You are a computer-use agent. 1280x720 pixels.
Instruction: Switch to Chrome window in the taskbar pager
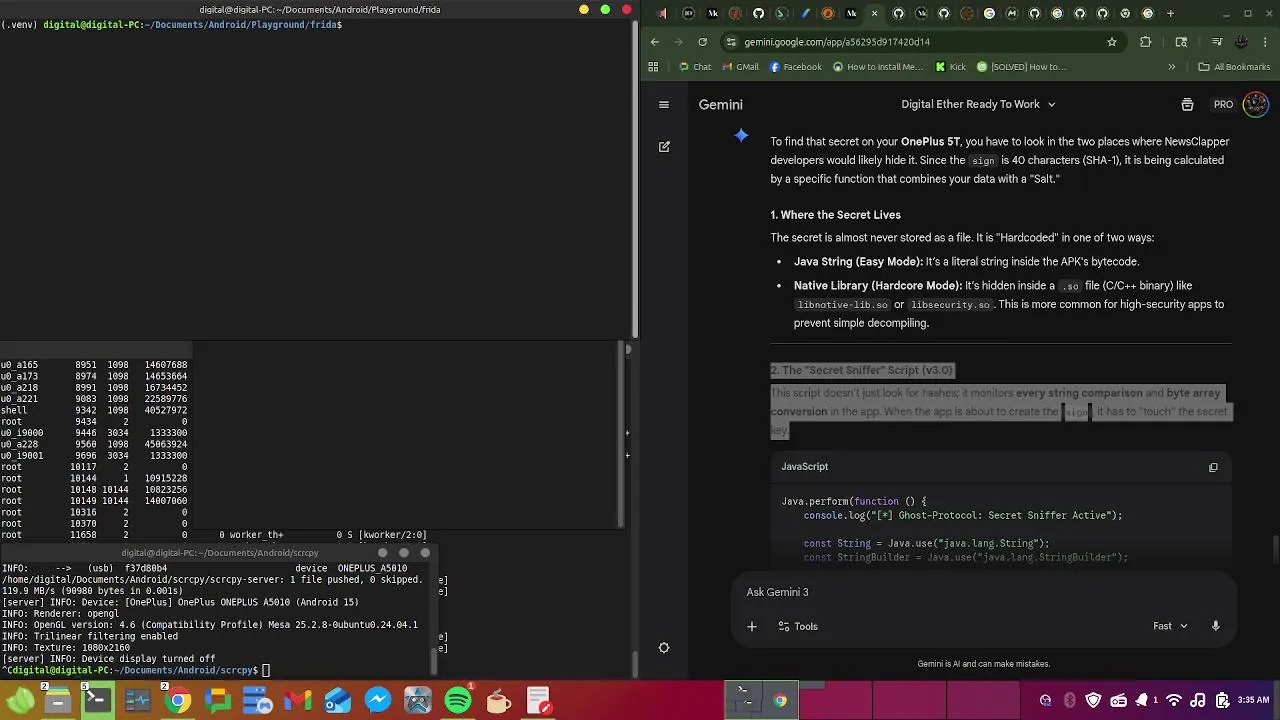click(781, 700)
